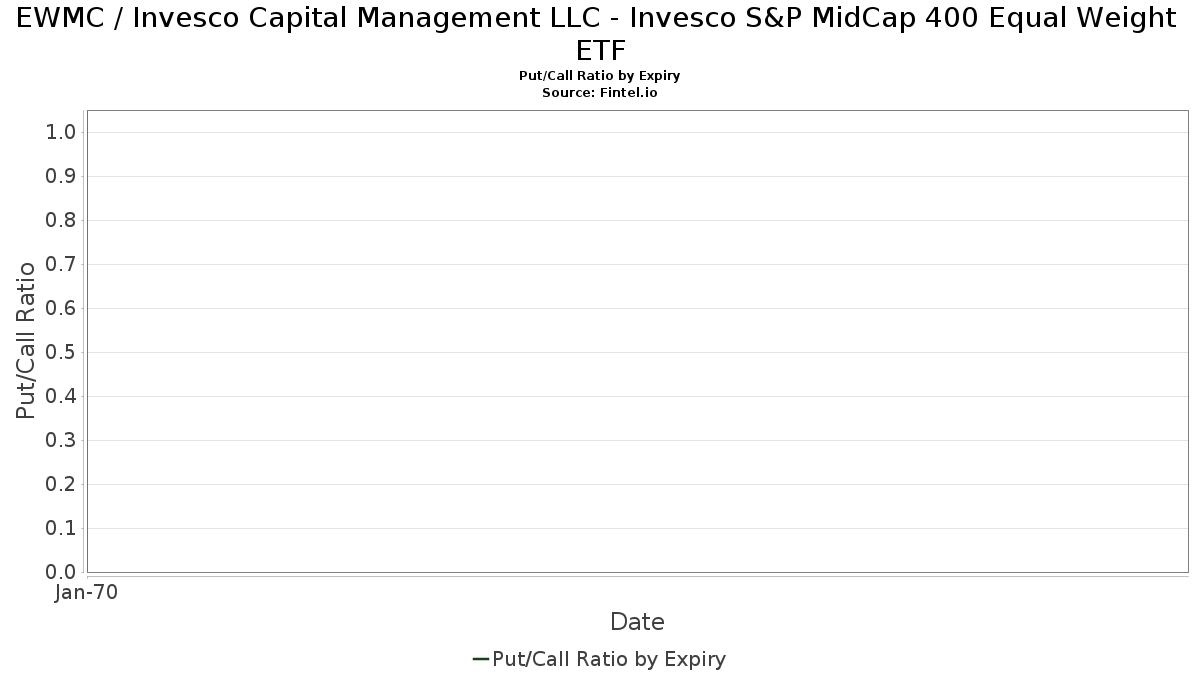The image size is (1200, 675).
Task: Click the 'Date' x-axis title
Action: (x=637, y=622)
